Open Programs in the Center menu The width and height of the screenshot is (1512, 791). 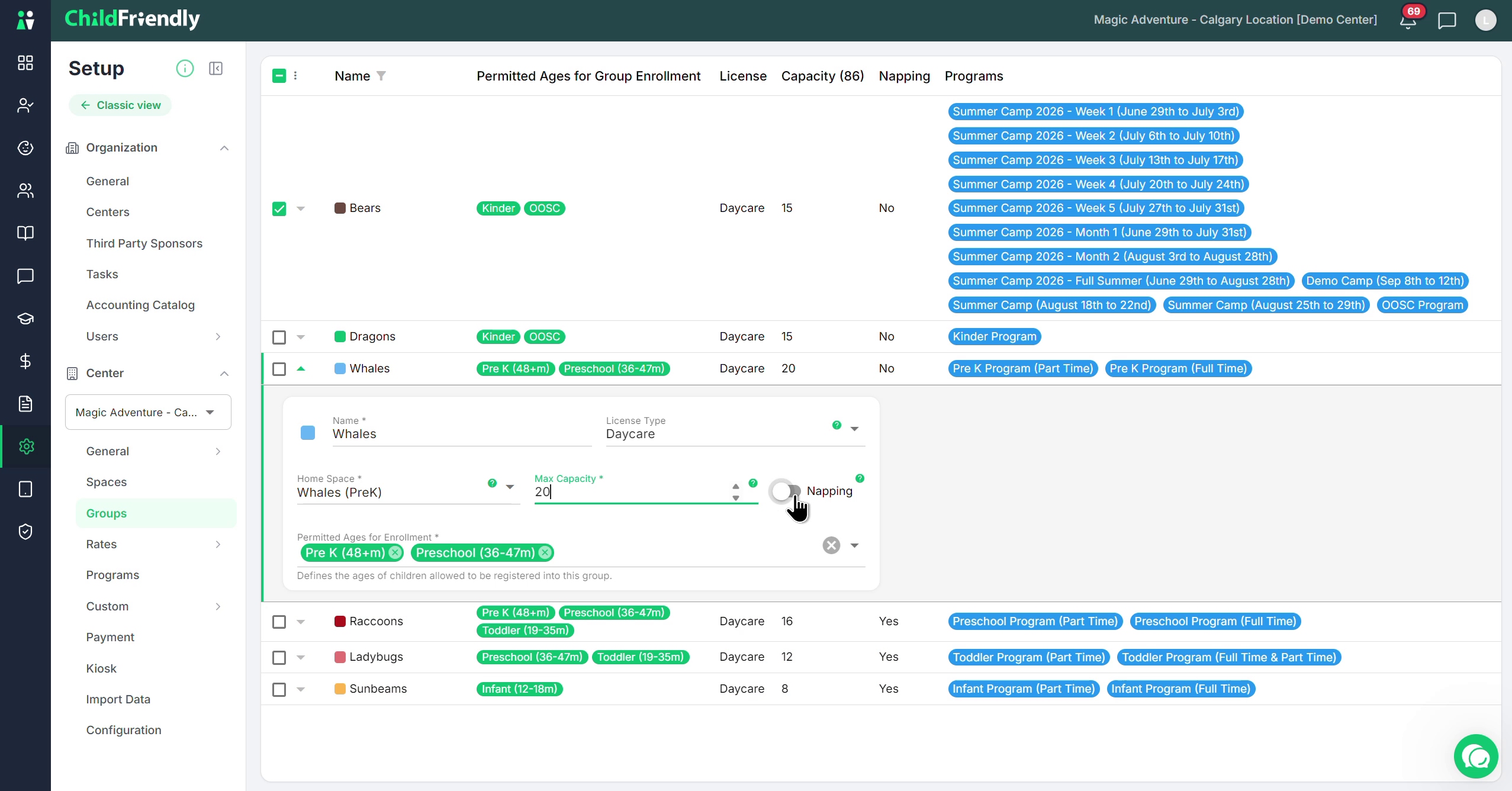coord(112,575)
